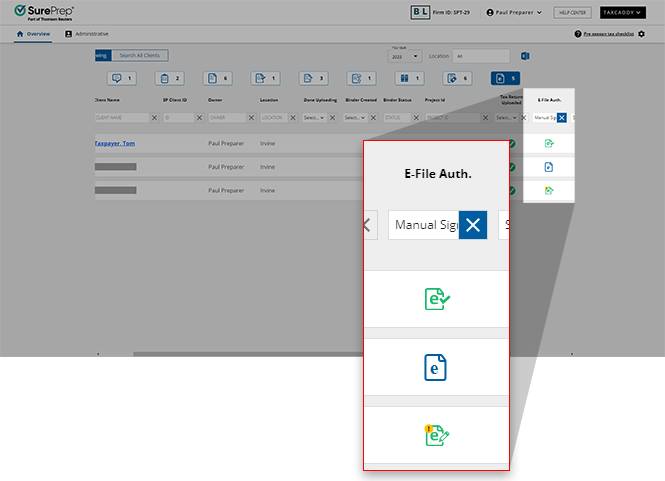The width and height of the screenshot is (665, 481).
Task: Clear the Owner filter
Action: tap(251, 118)
